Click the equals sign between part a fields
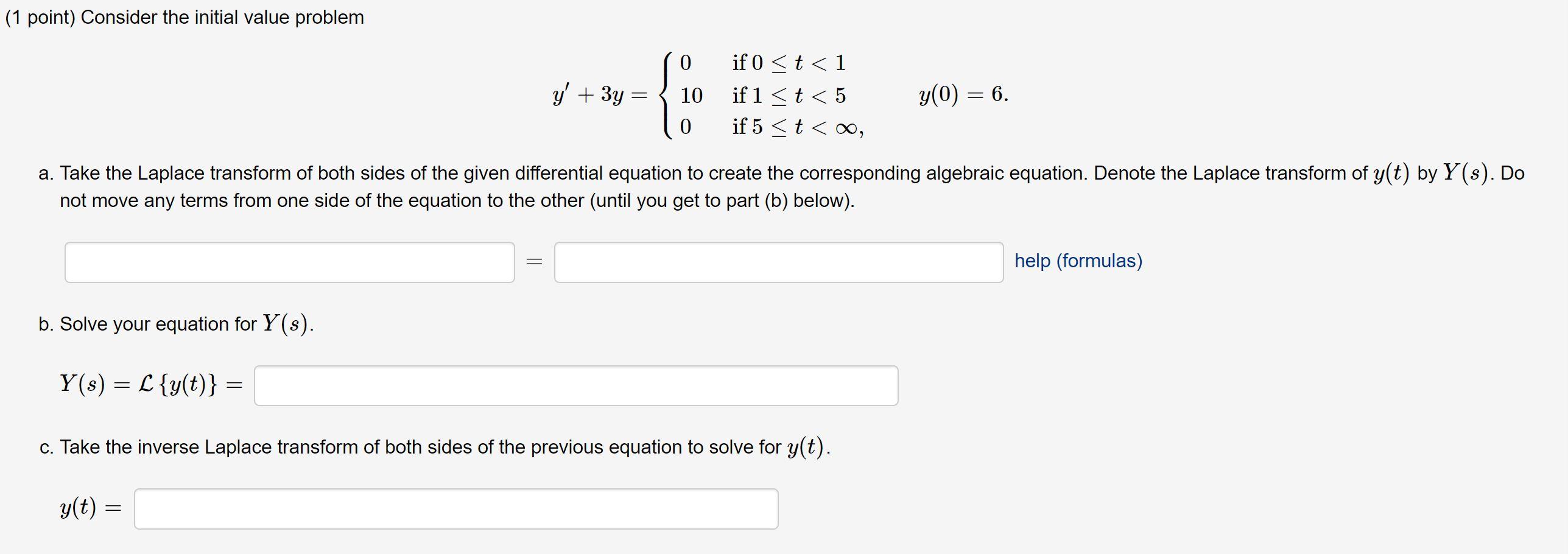 pos(534,262)
